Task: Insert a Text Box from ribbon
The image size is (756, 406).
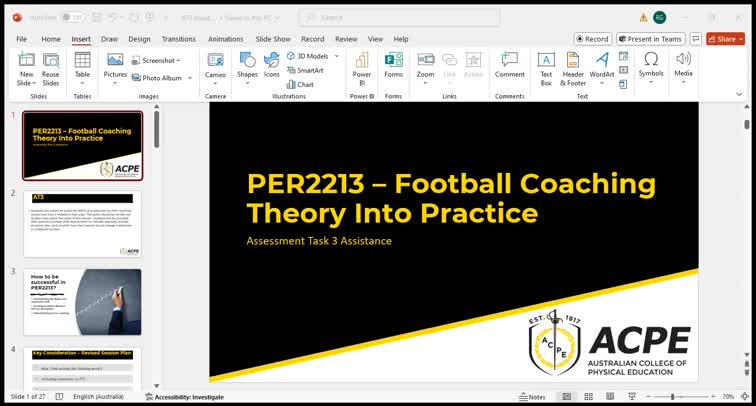Action: coord(546,66)
